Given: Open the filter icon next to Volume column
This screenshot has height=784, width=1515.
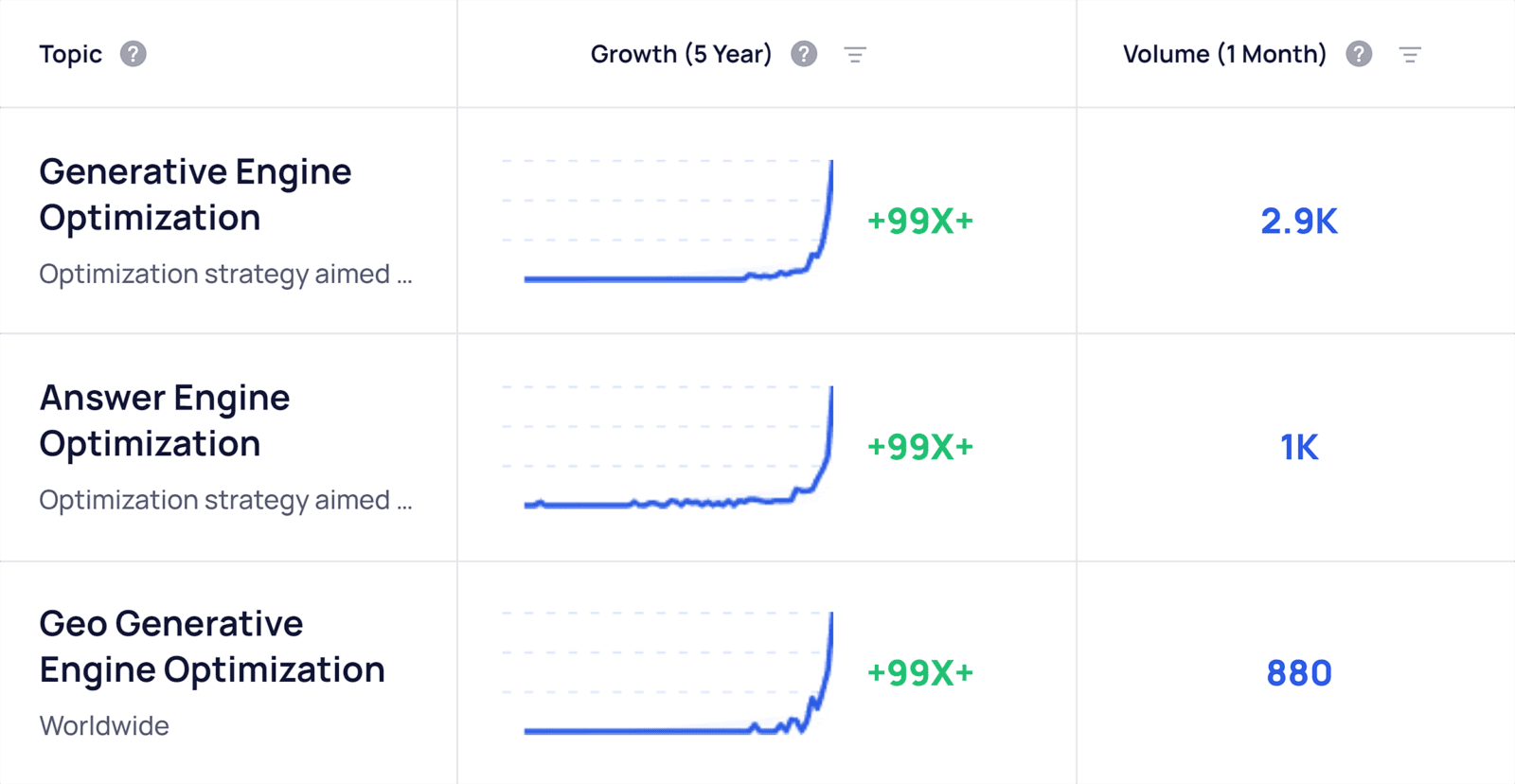Looking at the screenshot, I should 1411,54.
